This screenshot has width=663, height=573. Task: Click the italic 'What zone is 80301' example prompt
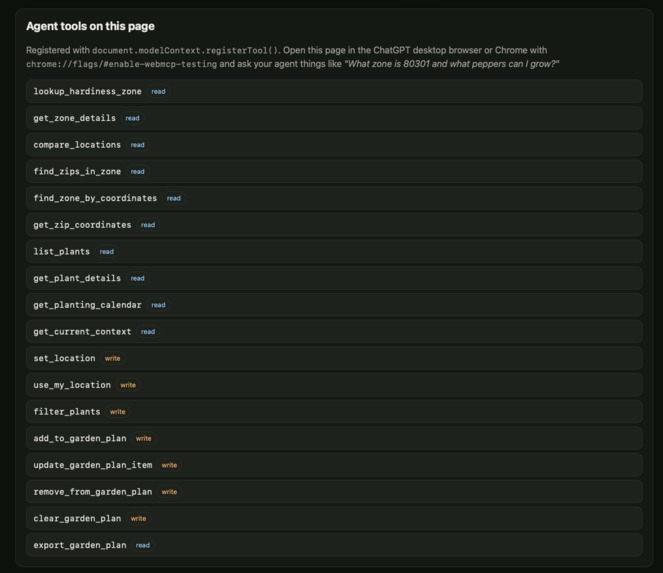tap(451, 64)
